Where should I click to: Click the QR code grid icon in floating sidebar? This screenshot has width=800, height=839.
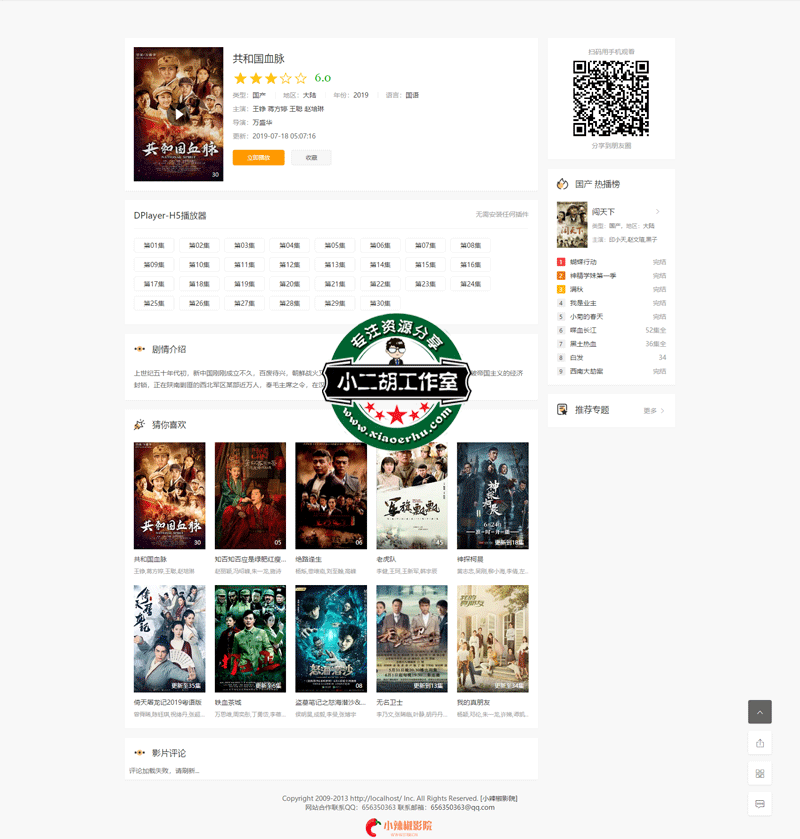tap(760, 774)
